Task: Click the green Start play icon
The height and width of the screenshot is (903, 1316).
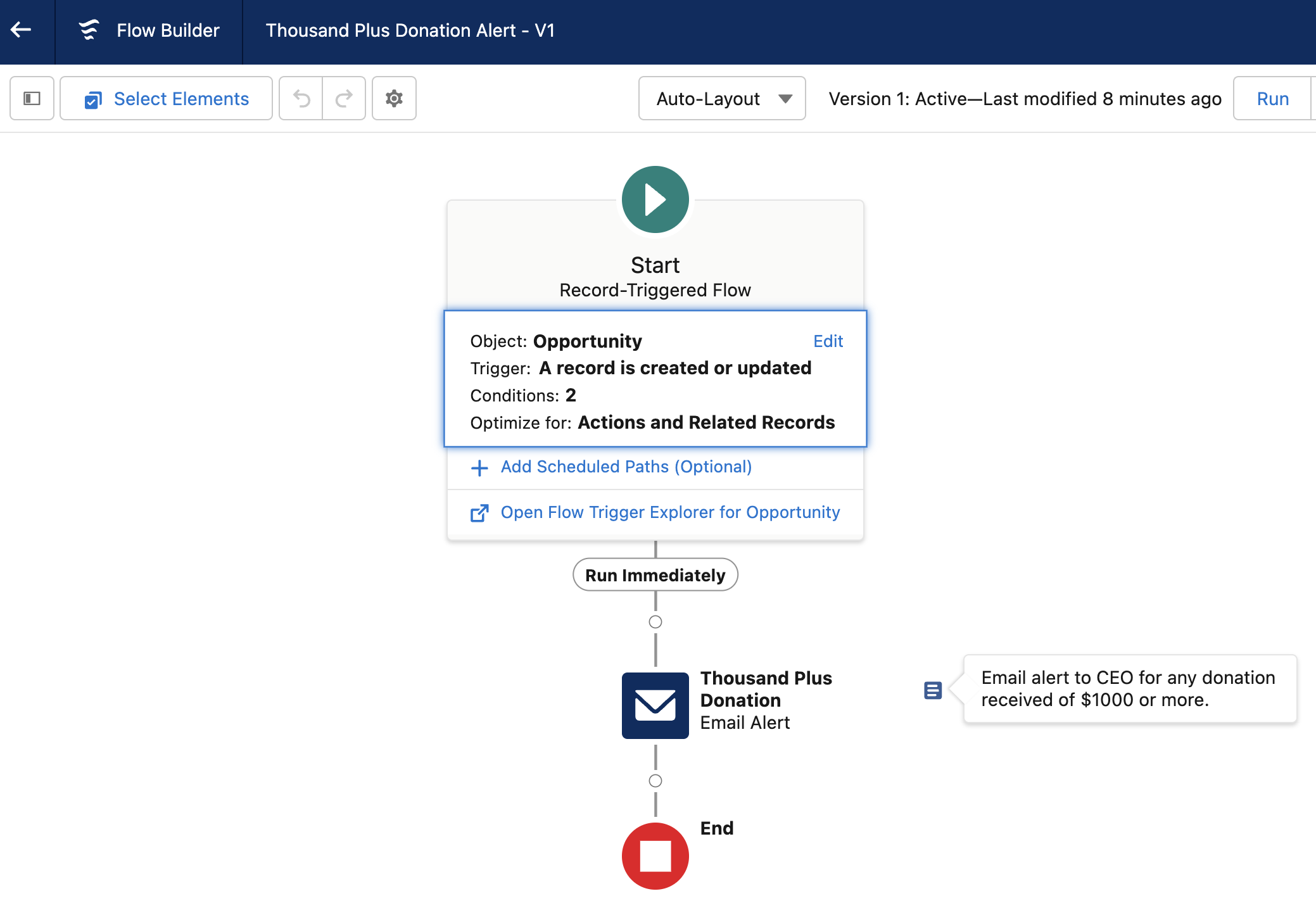Action: click(x=655, y=199)
